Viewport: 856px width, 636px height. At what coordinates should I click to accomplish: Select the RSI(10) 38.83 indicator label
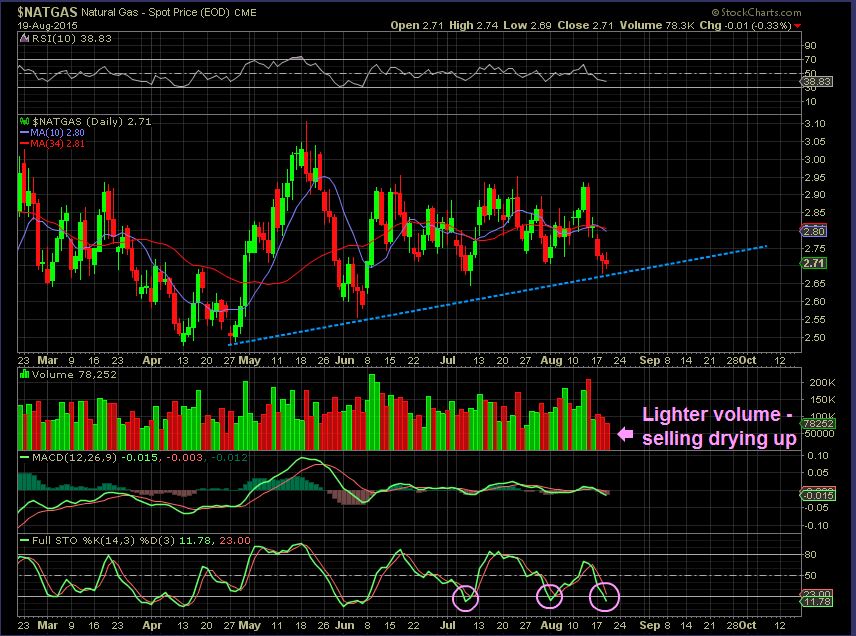[x=72, y=38]
